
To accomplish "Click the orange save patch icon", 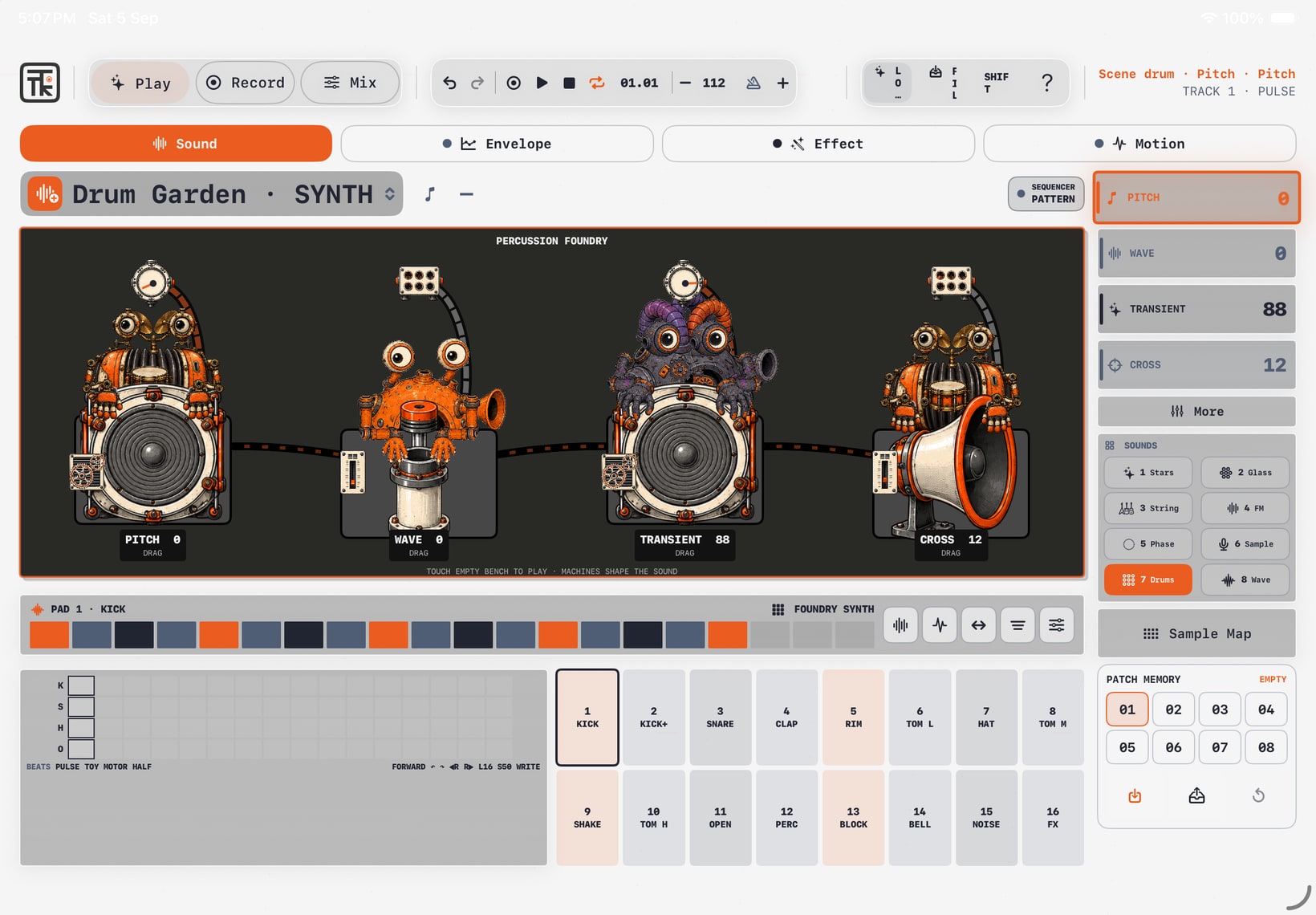I will click(x=1135, y=795).
